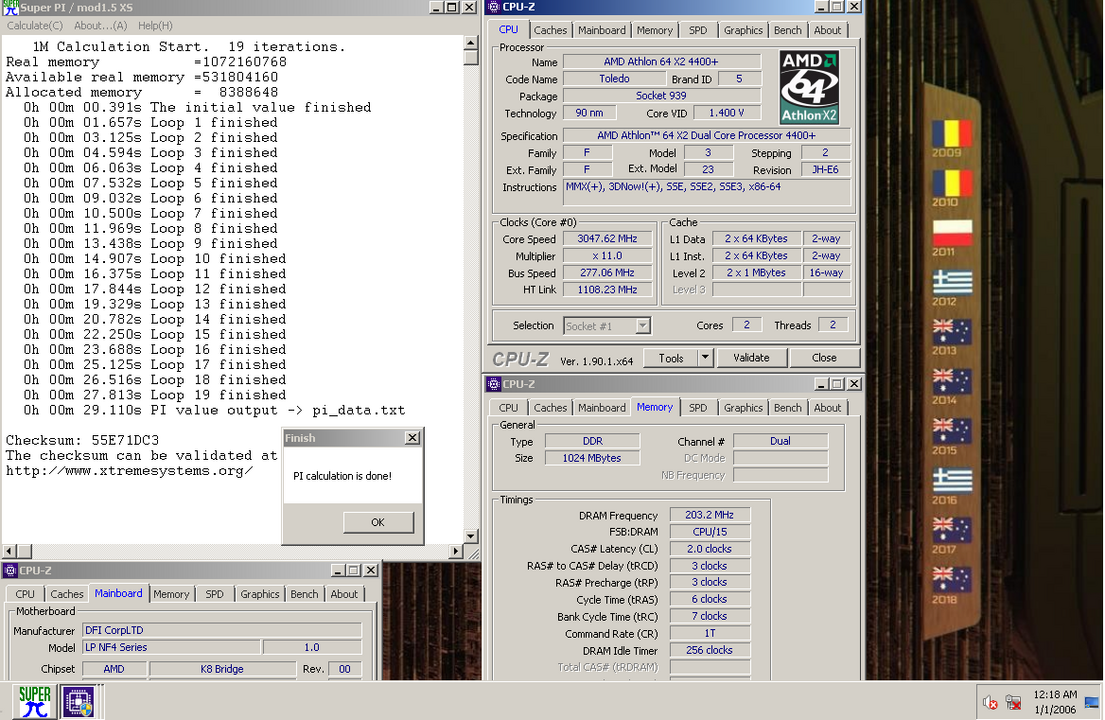Screen dimensions: 1105x720
Task: Click the 2011 Poland flag badge
Action: (952, 233)
